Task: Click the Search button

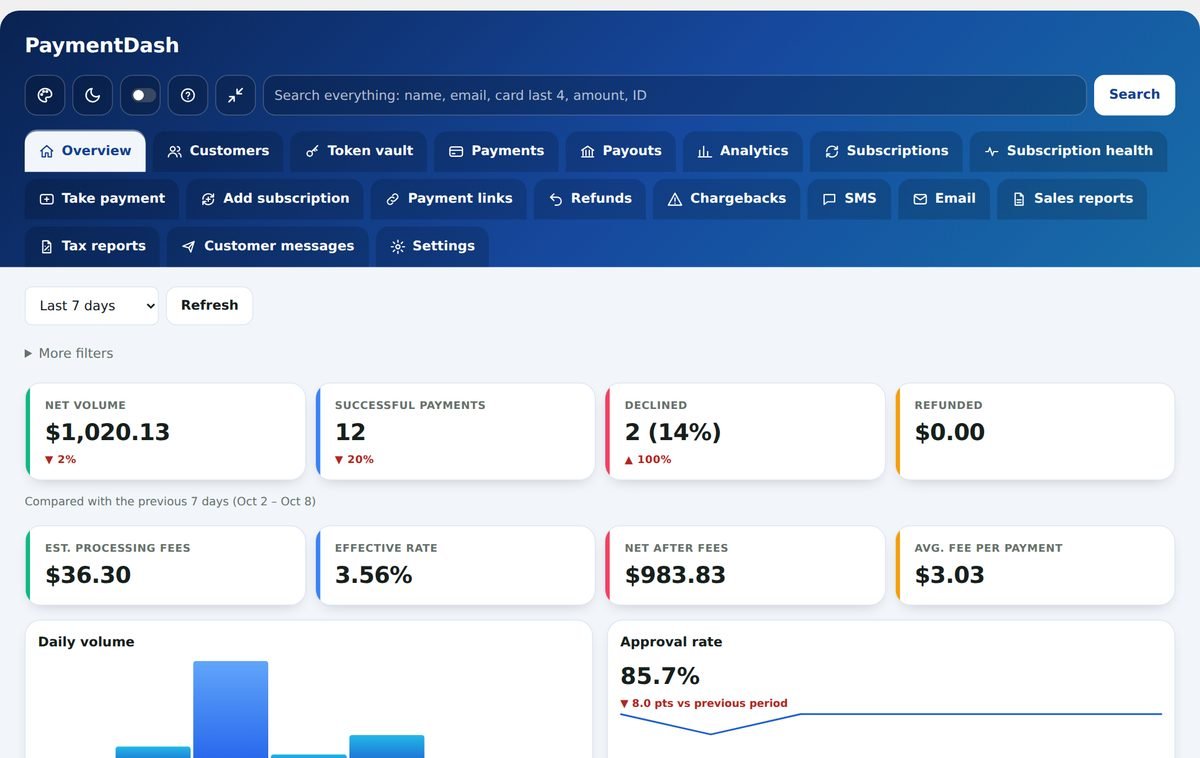Action: tap(1134, 95)
